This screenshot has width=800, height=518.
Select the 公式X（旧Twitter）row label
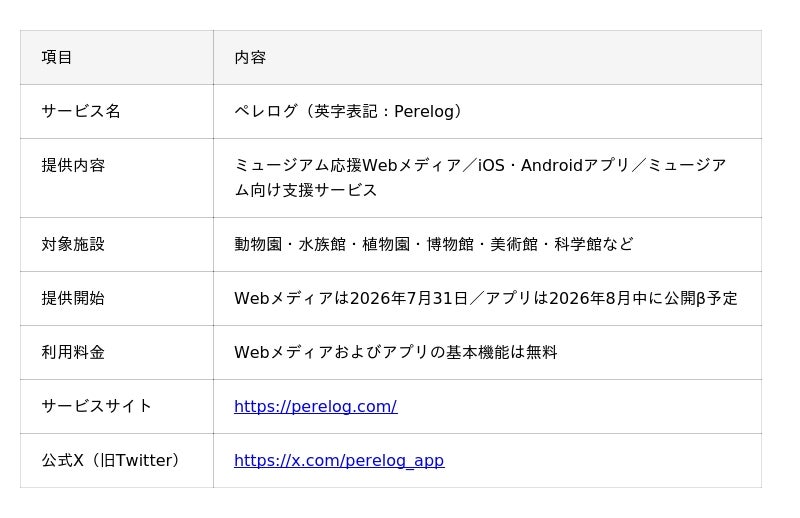pos(111,460)
